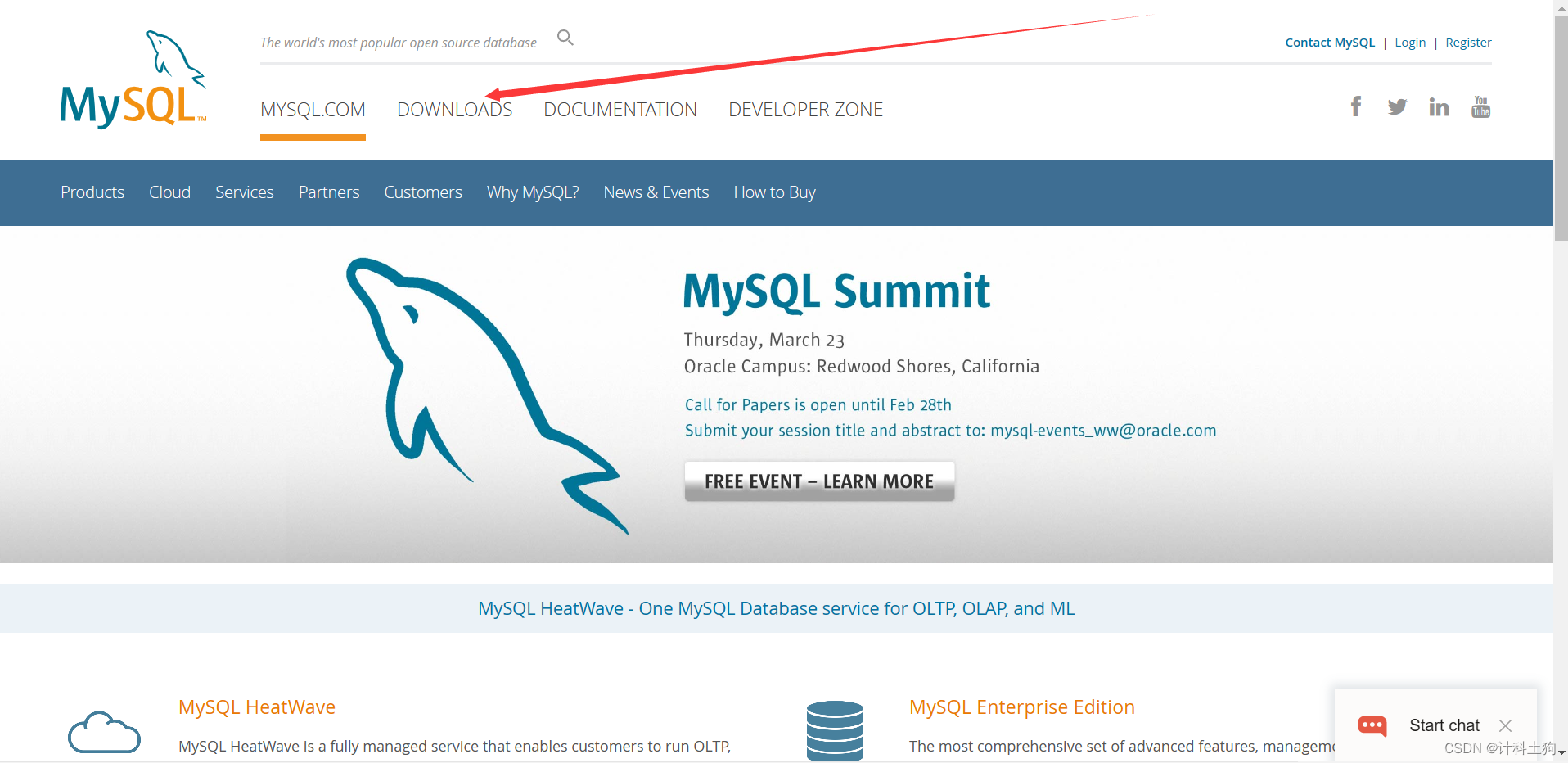Click the MySQL dolphin logo in header
This screenshot has width=1568, height=763.
coord(133,79)
